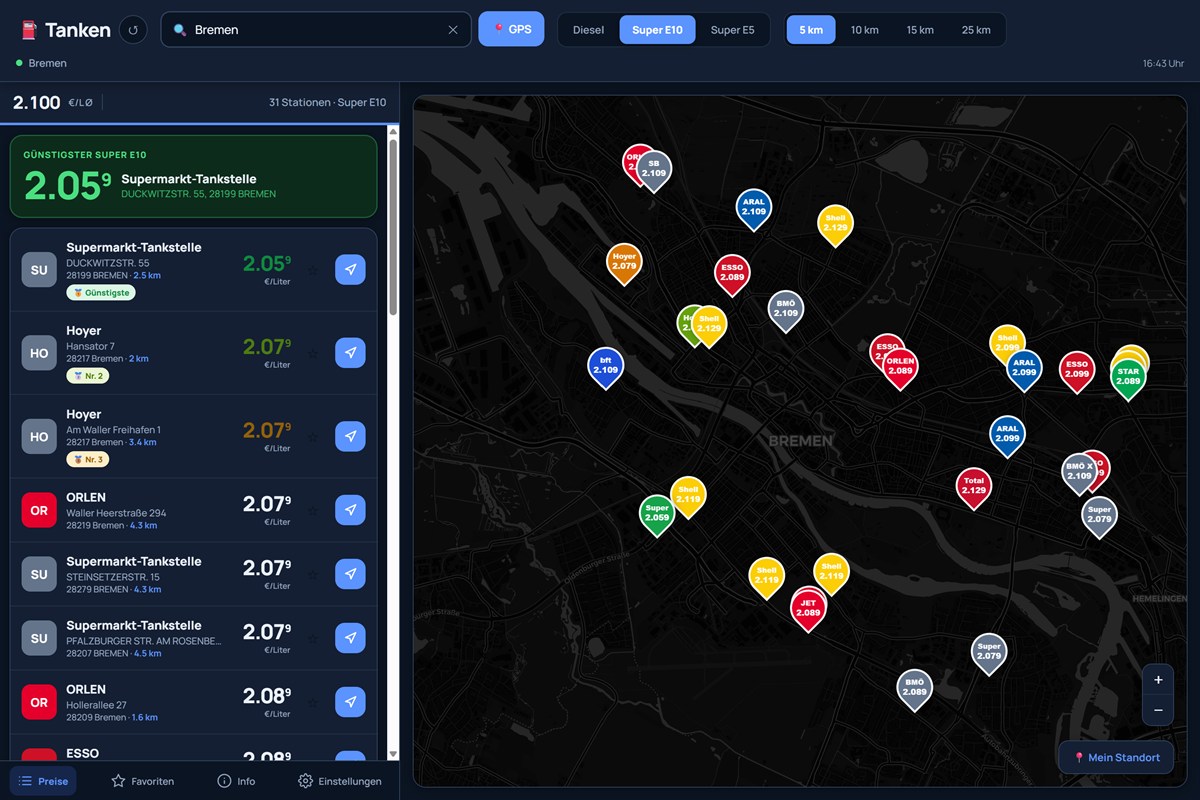Choose the 15 km radius
Viewport: 1200px width, 800px height.
pyautogui.click(x=920, y=30)
